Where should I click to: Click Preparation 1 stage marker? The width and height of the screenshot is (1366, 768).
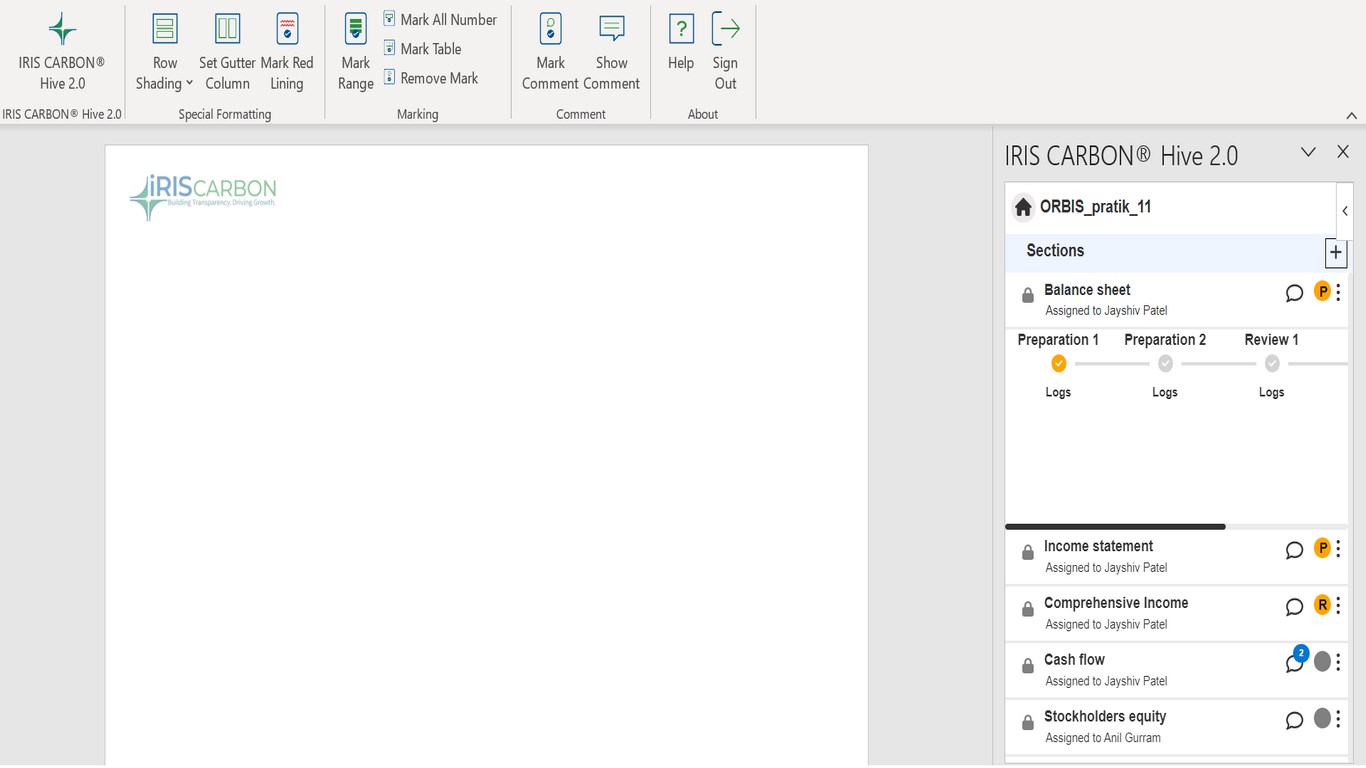coord(1059,364)
